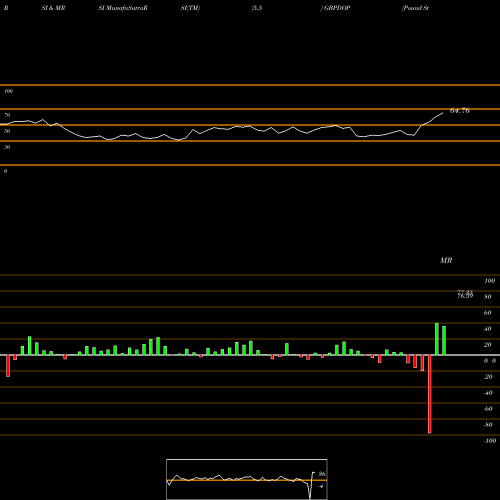Click the 'SI & MR' header text
This screenshot has width=500, height=500.
coord(53,8)
